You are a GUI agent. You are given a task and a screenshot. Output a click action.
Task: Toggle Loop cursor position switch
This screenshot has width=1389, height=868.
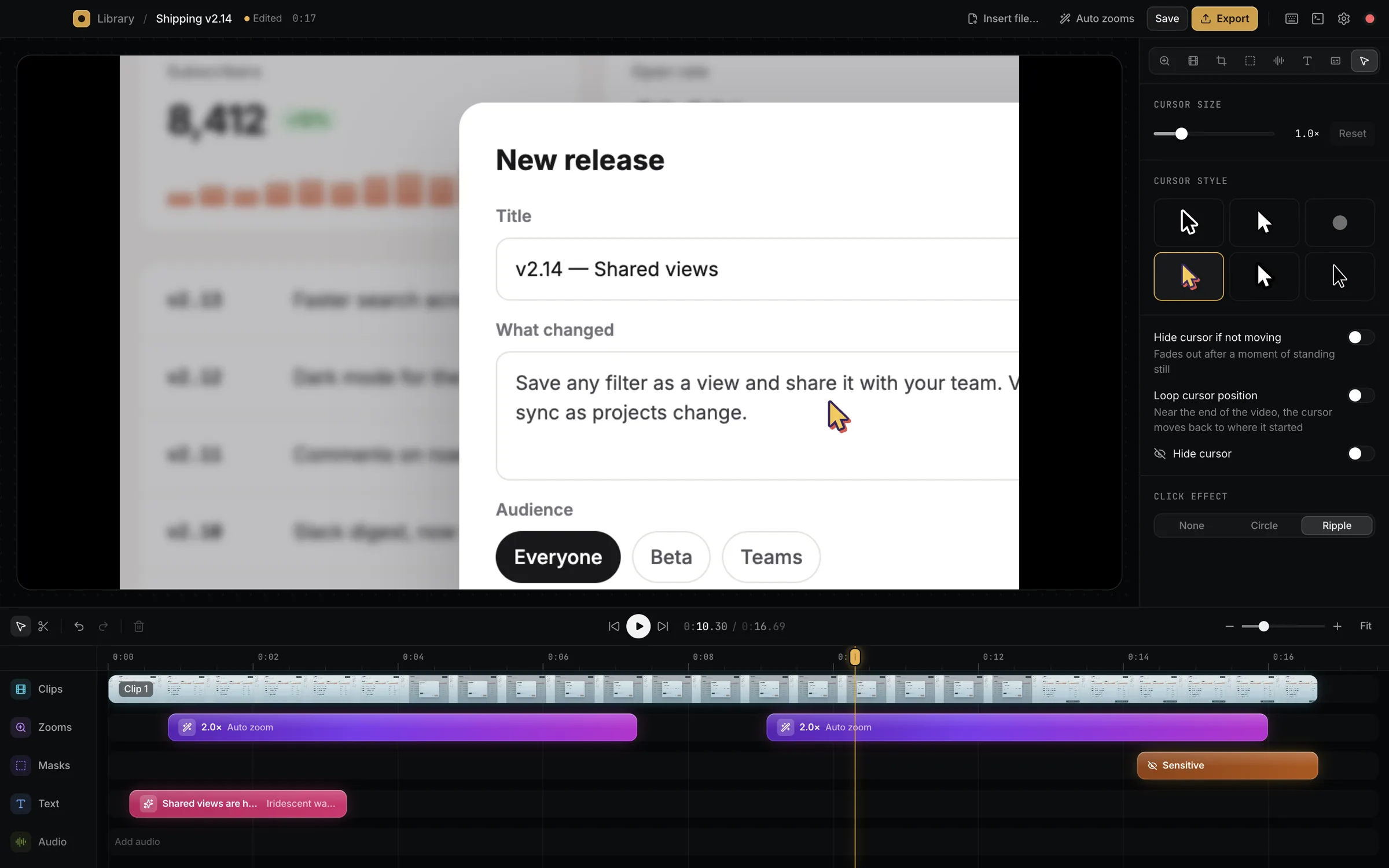1360,395
